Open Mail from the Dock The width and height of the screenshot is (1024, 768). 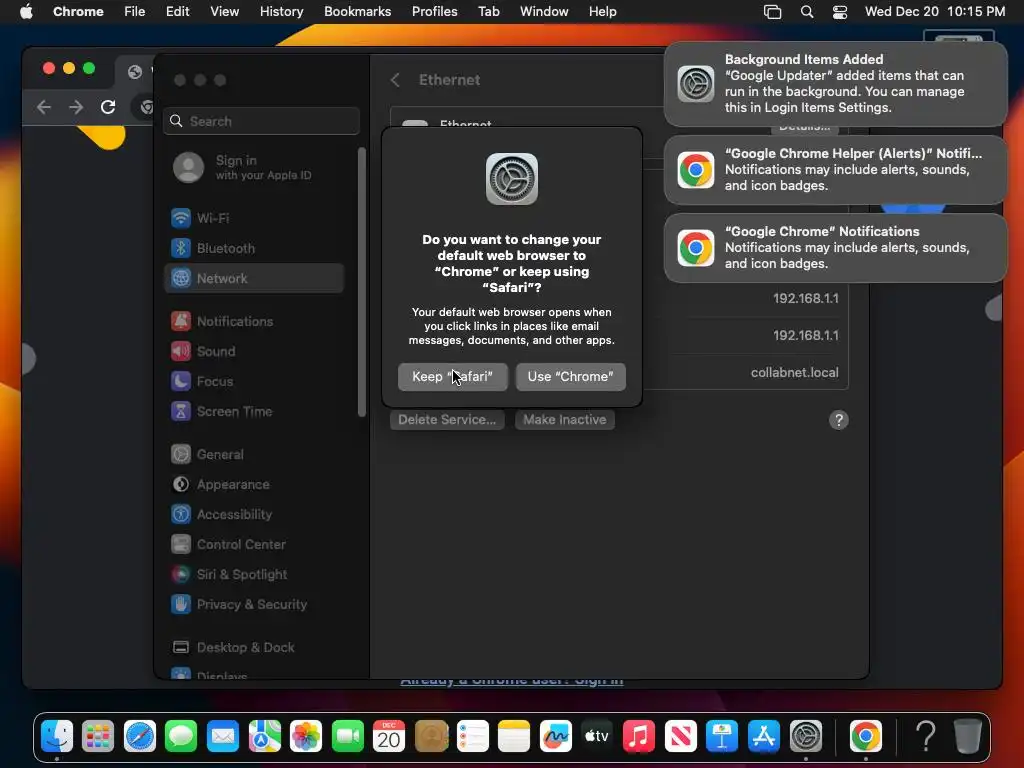pos(223,737)
